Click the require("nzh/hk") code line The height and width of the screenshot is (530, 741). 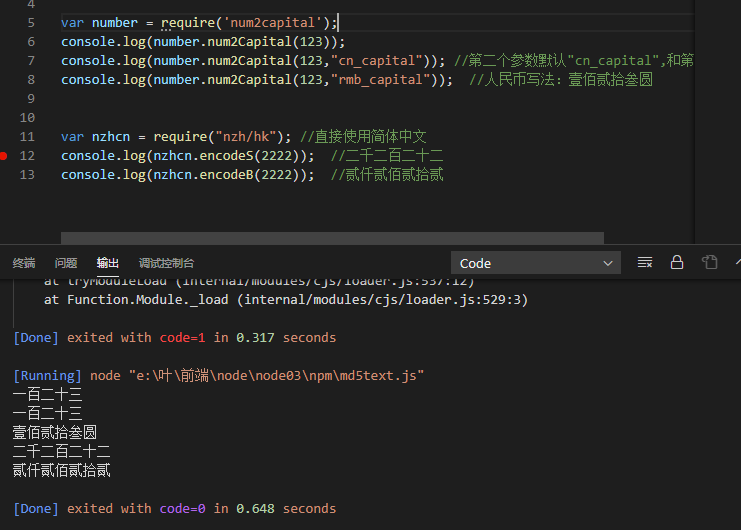176,137
